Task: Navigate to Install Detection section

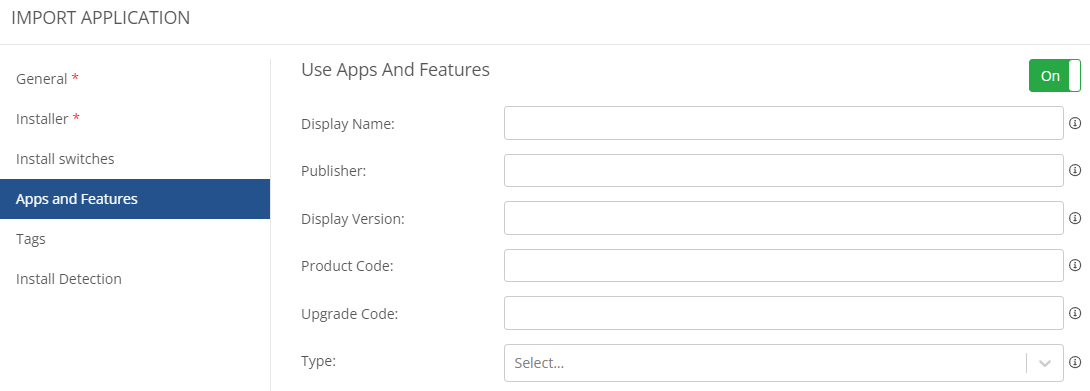Action: 135,279
